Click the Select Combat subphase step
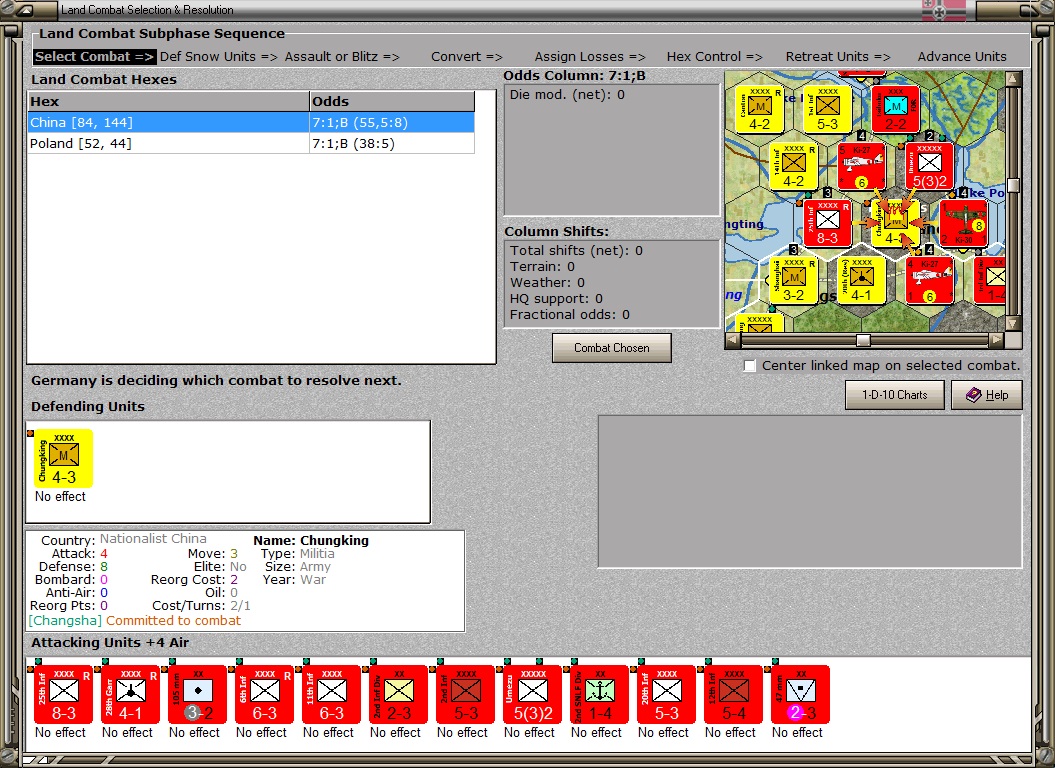 pyautogui.click(x=94, y=57)
